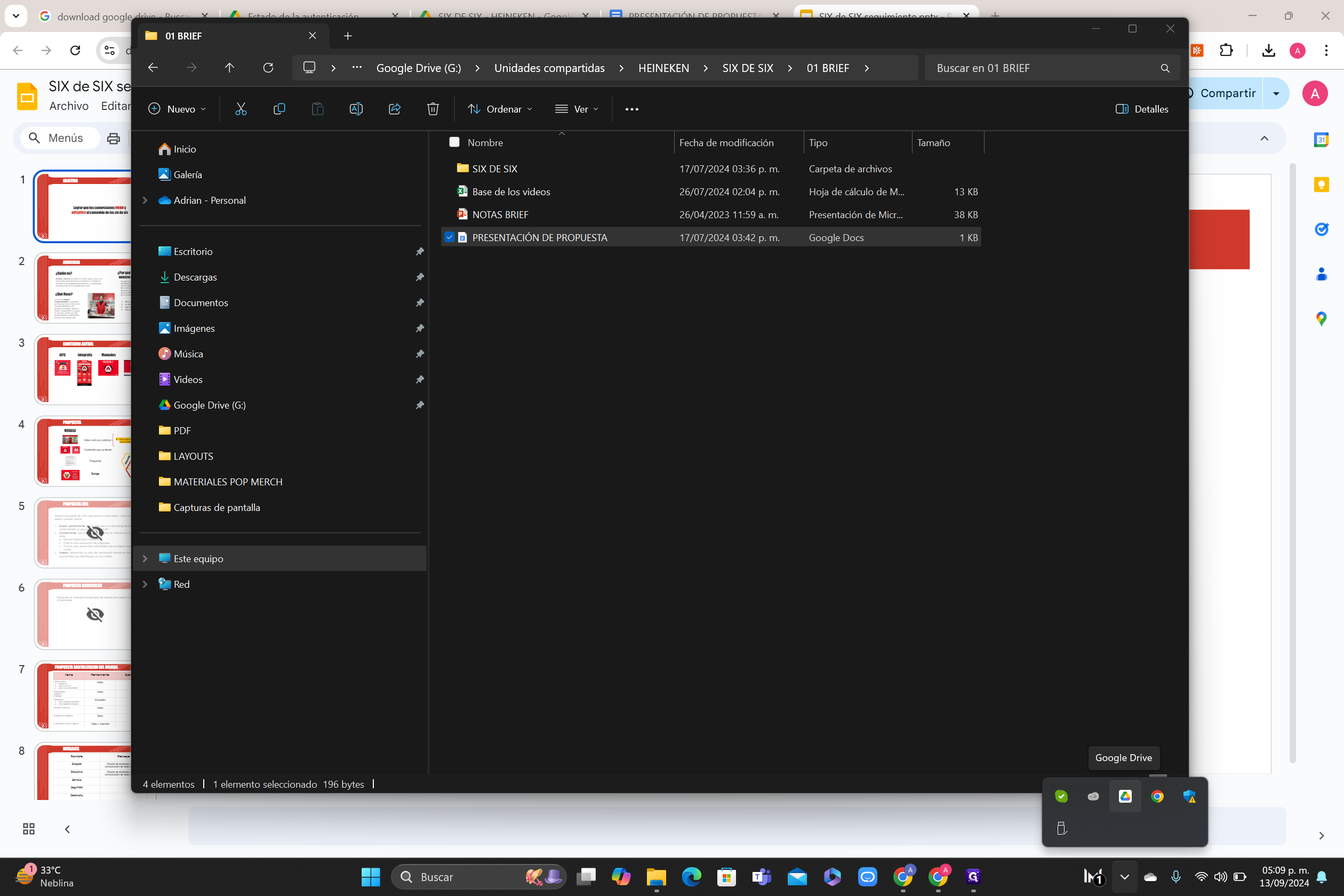
Task: Go up one folder level arrow
Action: pyautogui.click(x=229, y=68)
